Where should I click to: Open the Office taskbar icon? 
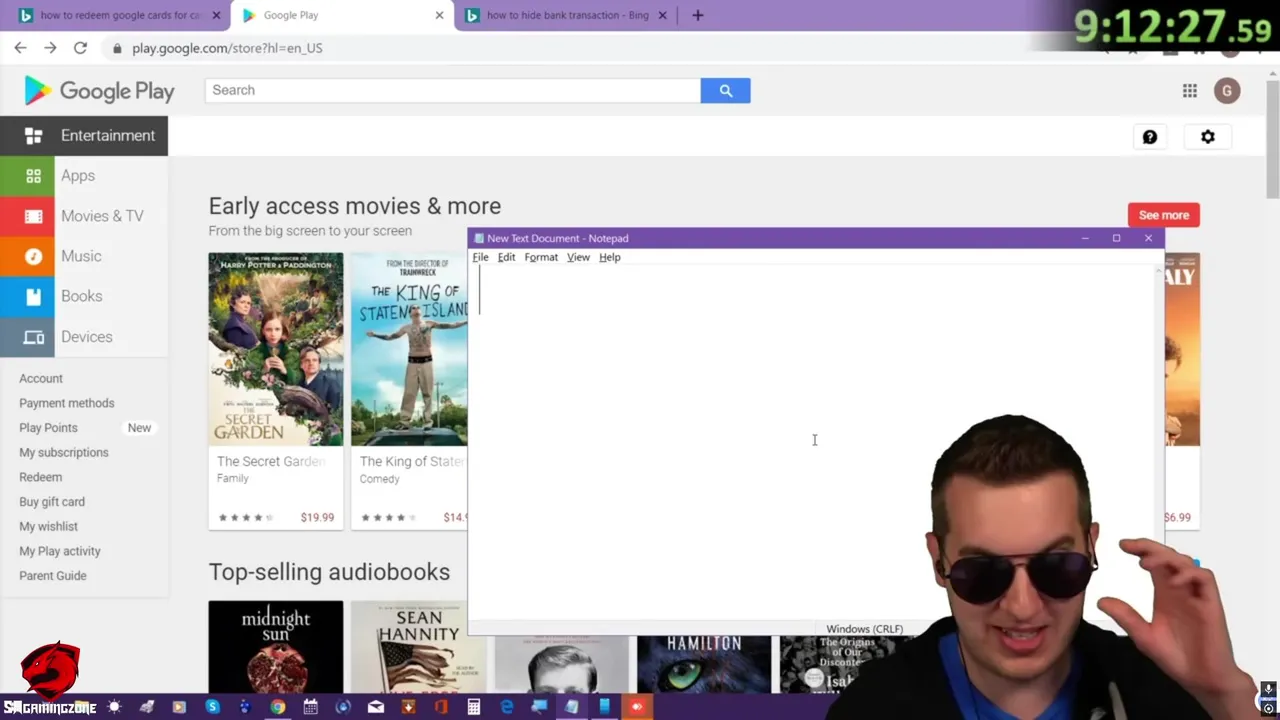[441, 707]
